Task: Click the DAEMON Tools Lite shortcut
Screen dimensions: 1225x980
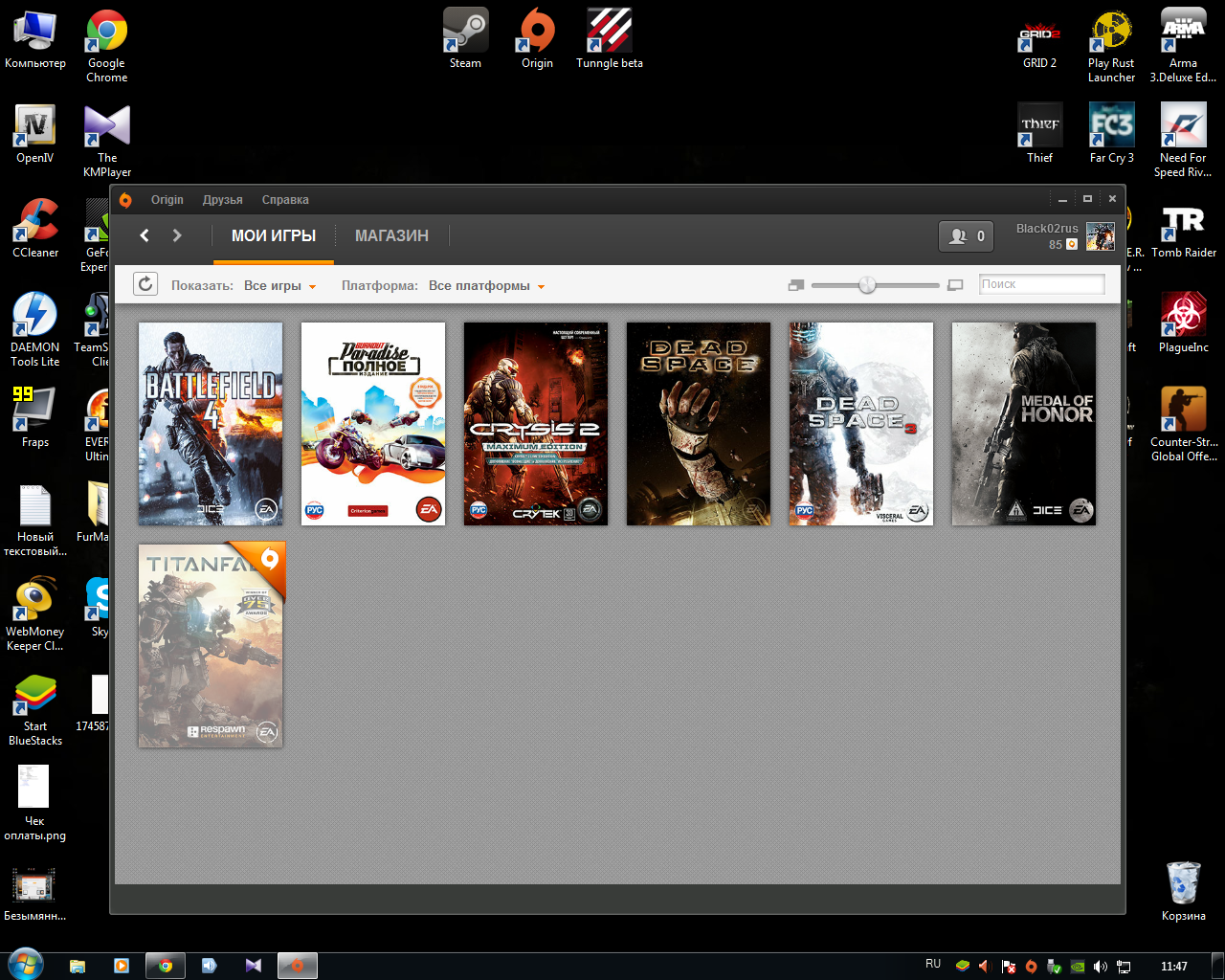Action: pyautogui.click(x=35, y=330)
